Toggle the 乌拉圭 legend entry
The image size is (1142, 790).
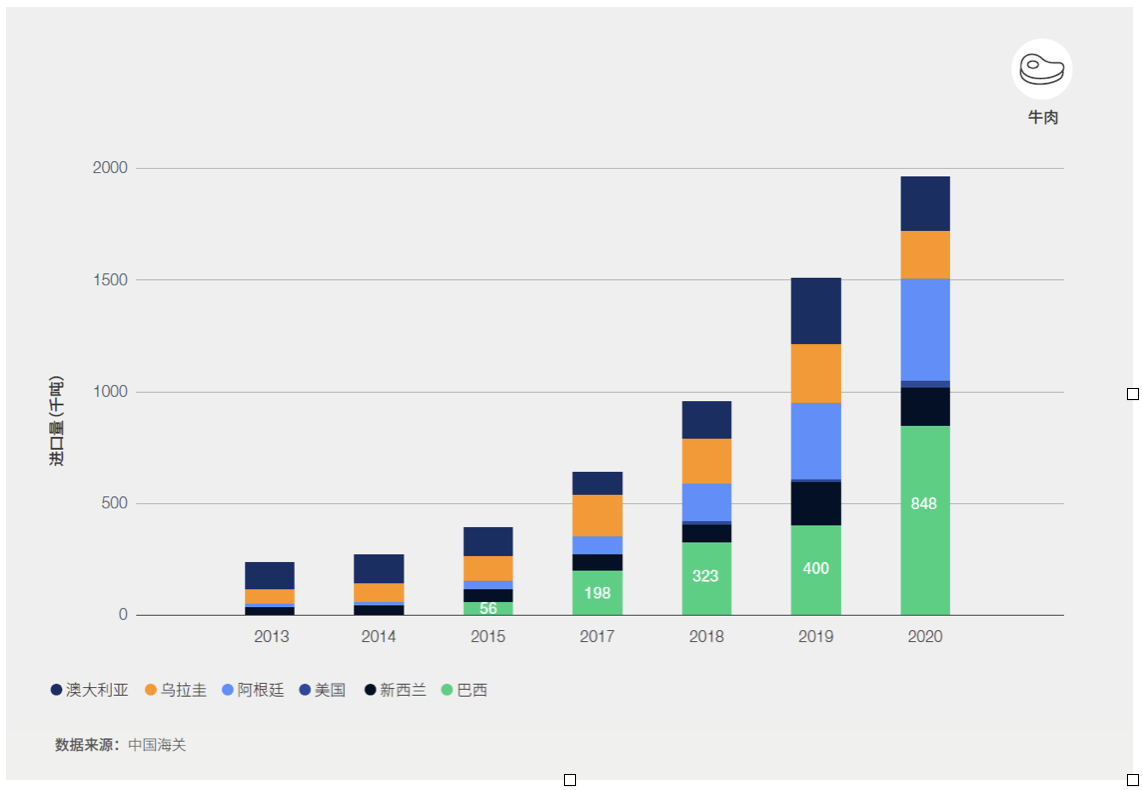coord(176,690)
